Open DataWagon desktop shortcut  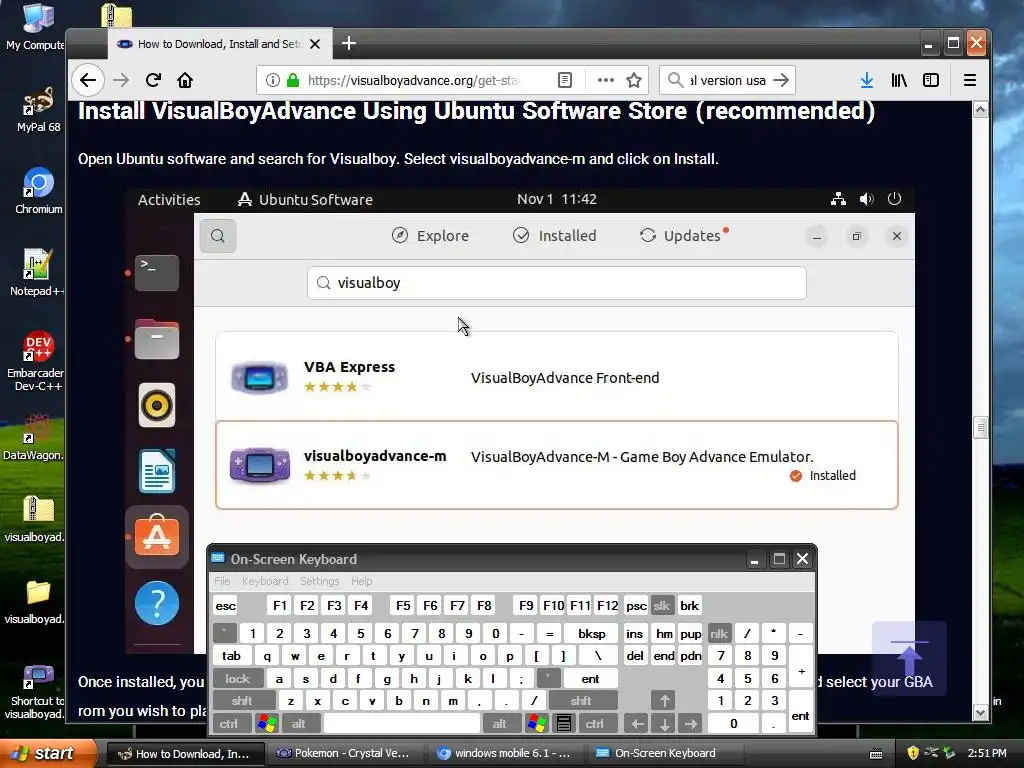(x=33, y=437)
